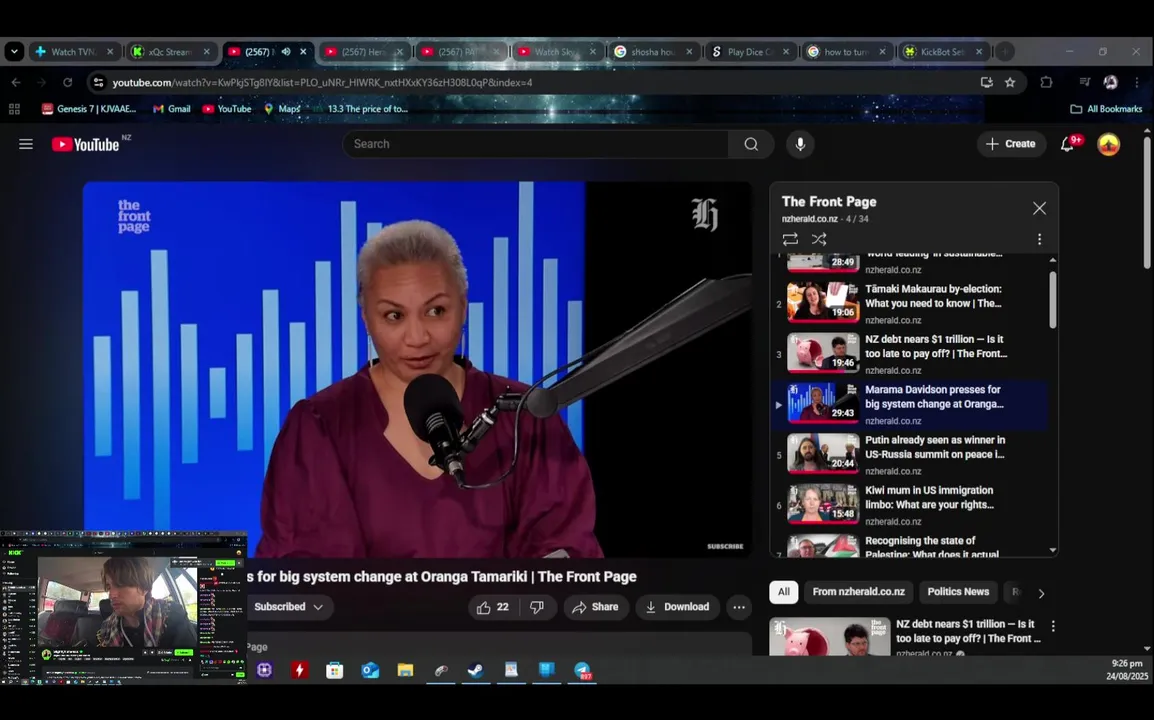Go to YouTube home via logo
Viewport: 1154px width, 720px height.
point(85,144)
